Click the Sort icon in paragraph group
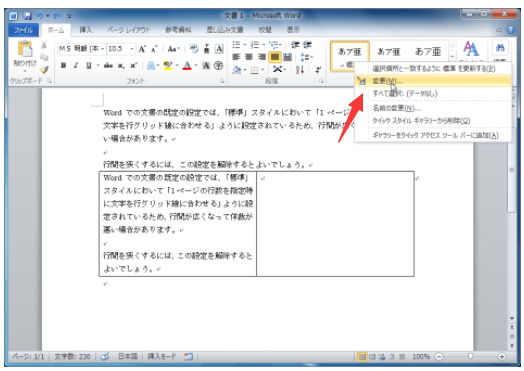The height and width of the screenshot is (371, 524). (x=300, y=70)
